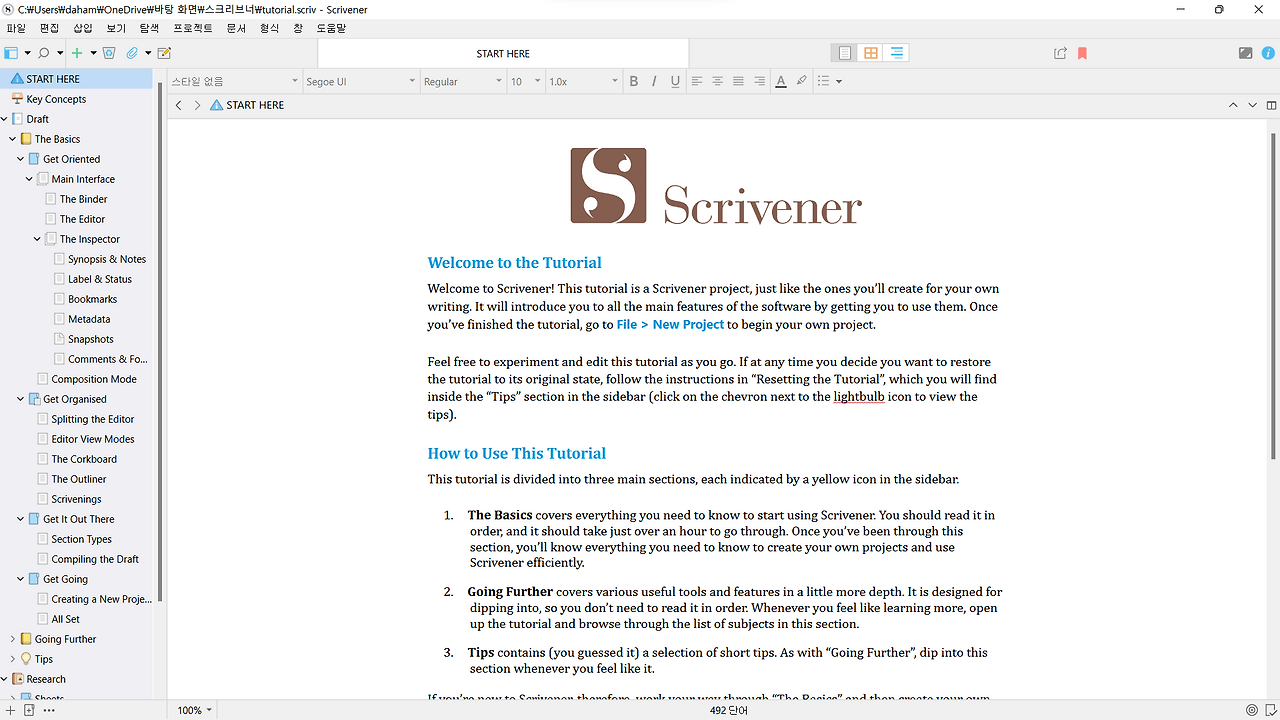Go forward in editor history

[x=197, y=105]
